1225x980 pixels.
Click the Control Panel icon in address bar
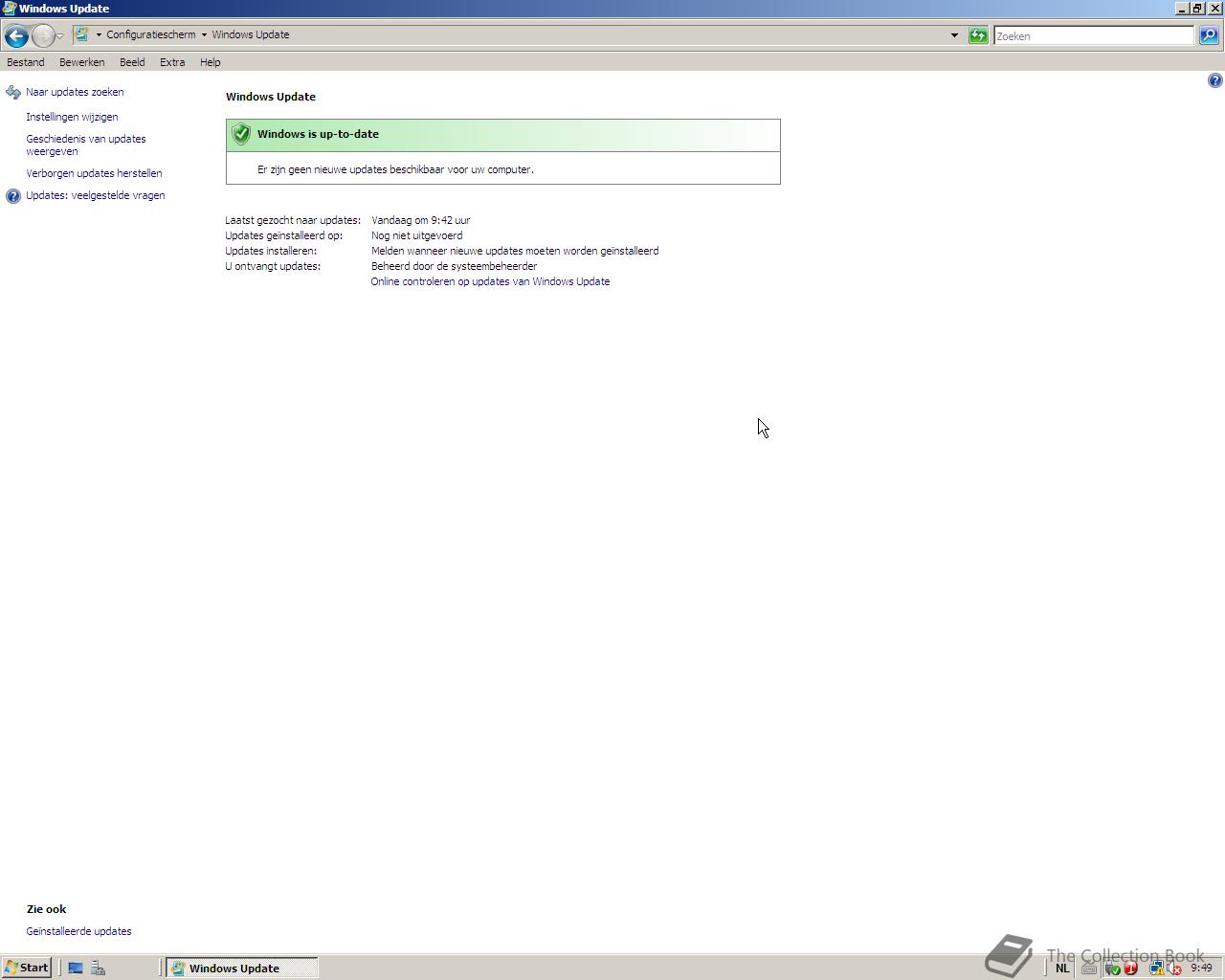(82, 34)
